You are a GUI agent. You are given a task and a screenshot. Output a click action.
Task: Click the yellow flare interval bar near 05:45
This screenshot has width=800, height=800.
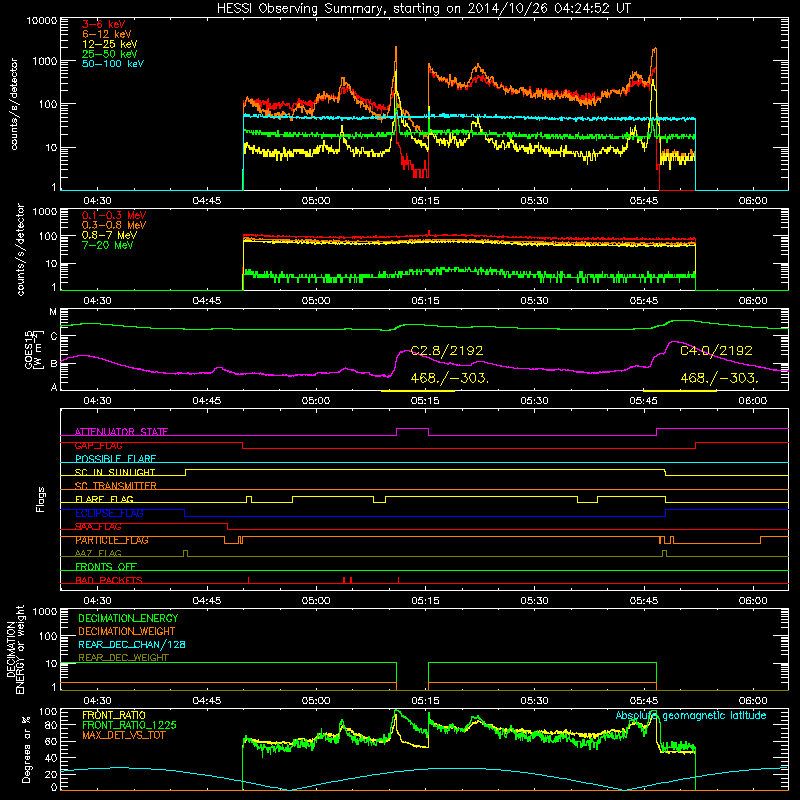point(679,391)
